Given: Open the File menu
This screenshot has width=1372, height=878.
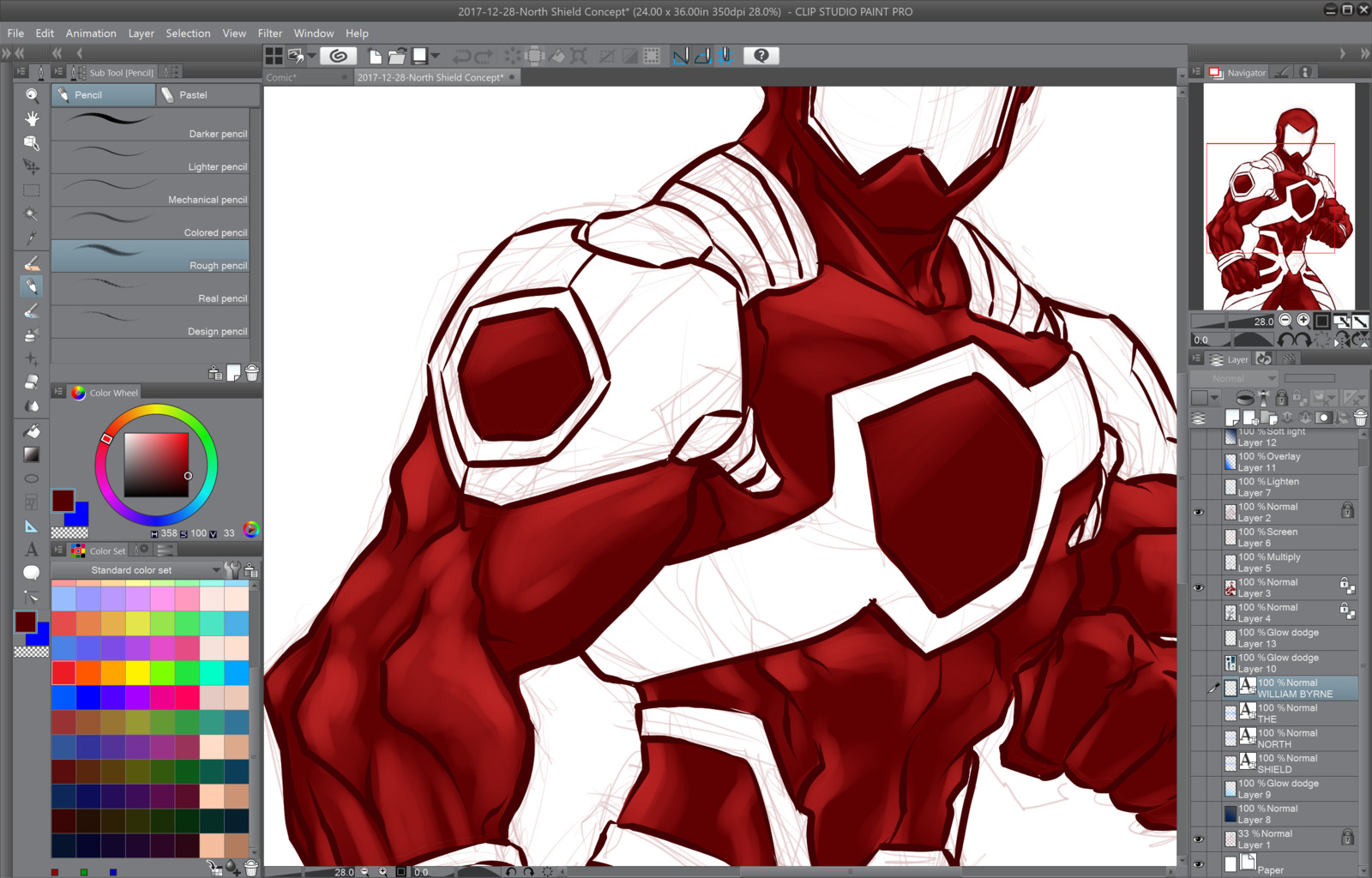Looking at the screenshot, I should point(15,33).
